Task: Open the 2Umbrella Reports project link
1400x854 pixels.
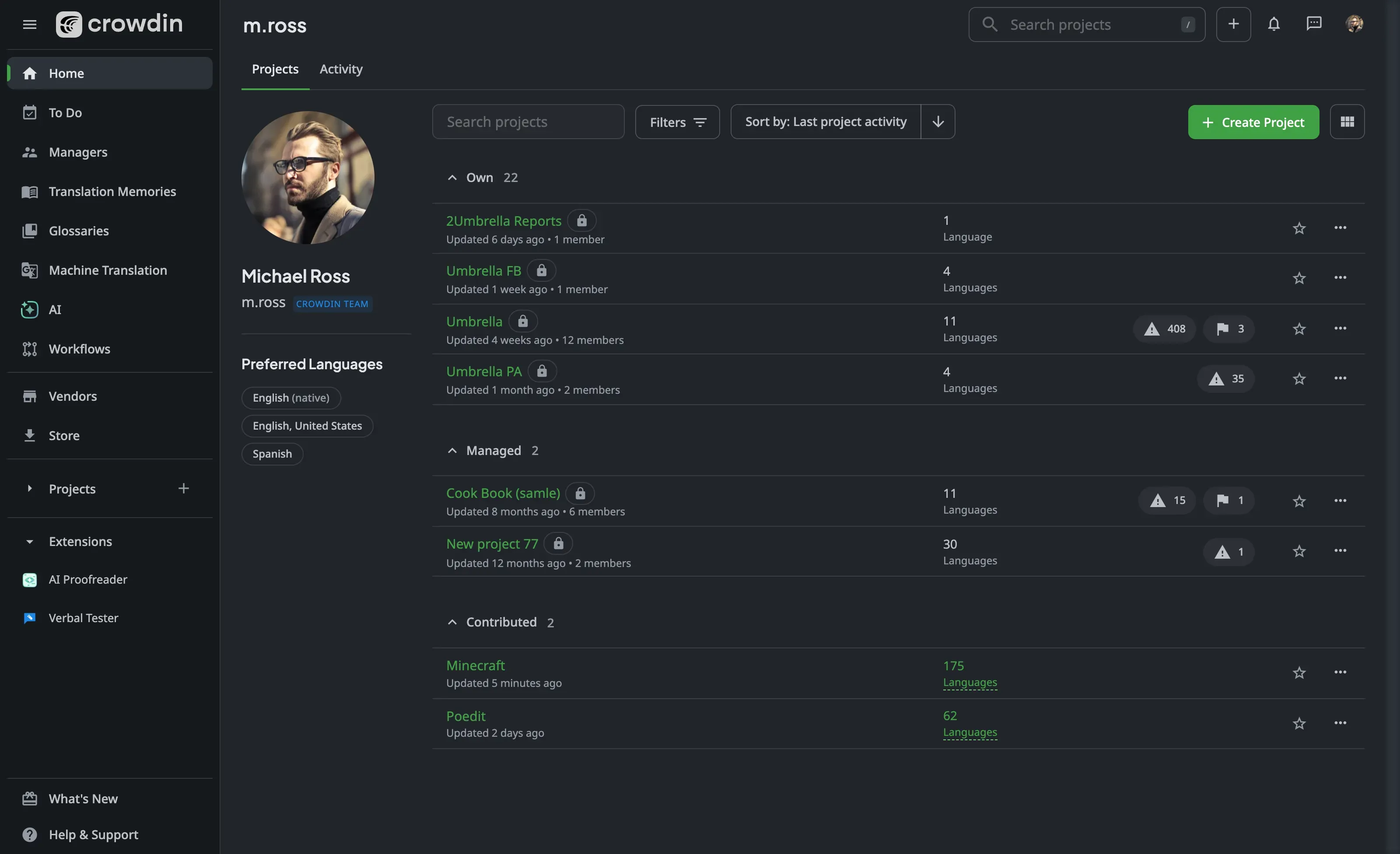Action: click(503, 220)
